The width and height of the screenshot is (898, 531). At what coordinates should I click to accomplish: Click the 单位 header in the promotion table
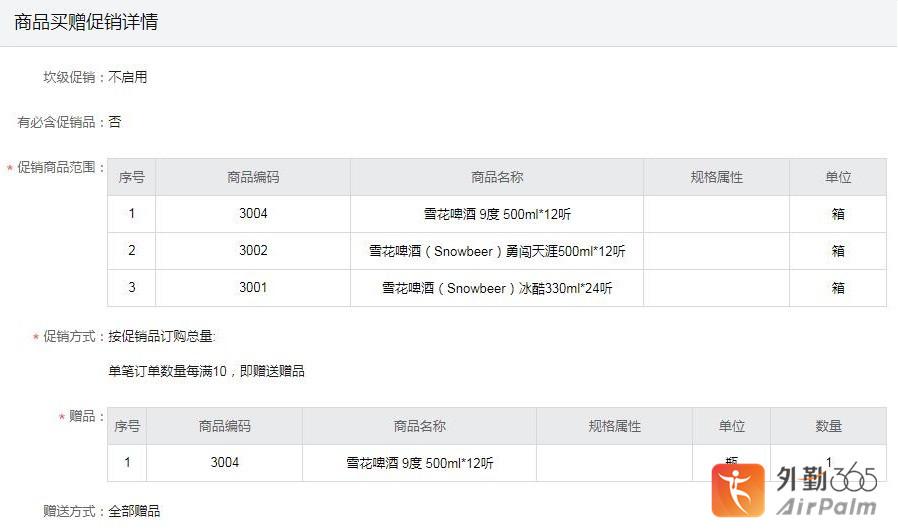[x=837, y=177]
